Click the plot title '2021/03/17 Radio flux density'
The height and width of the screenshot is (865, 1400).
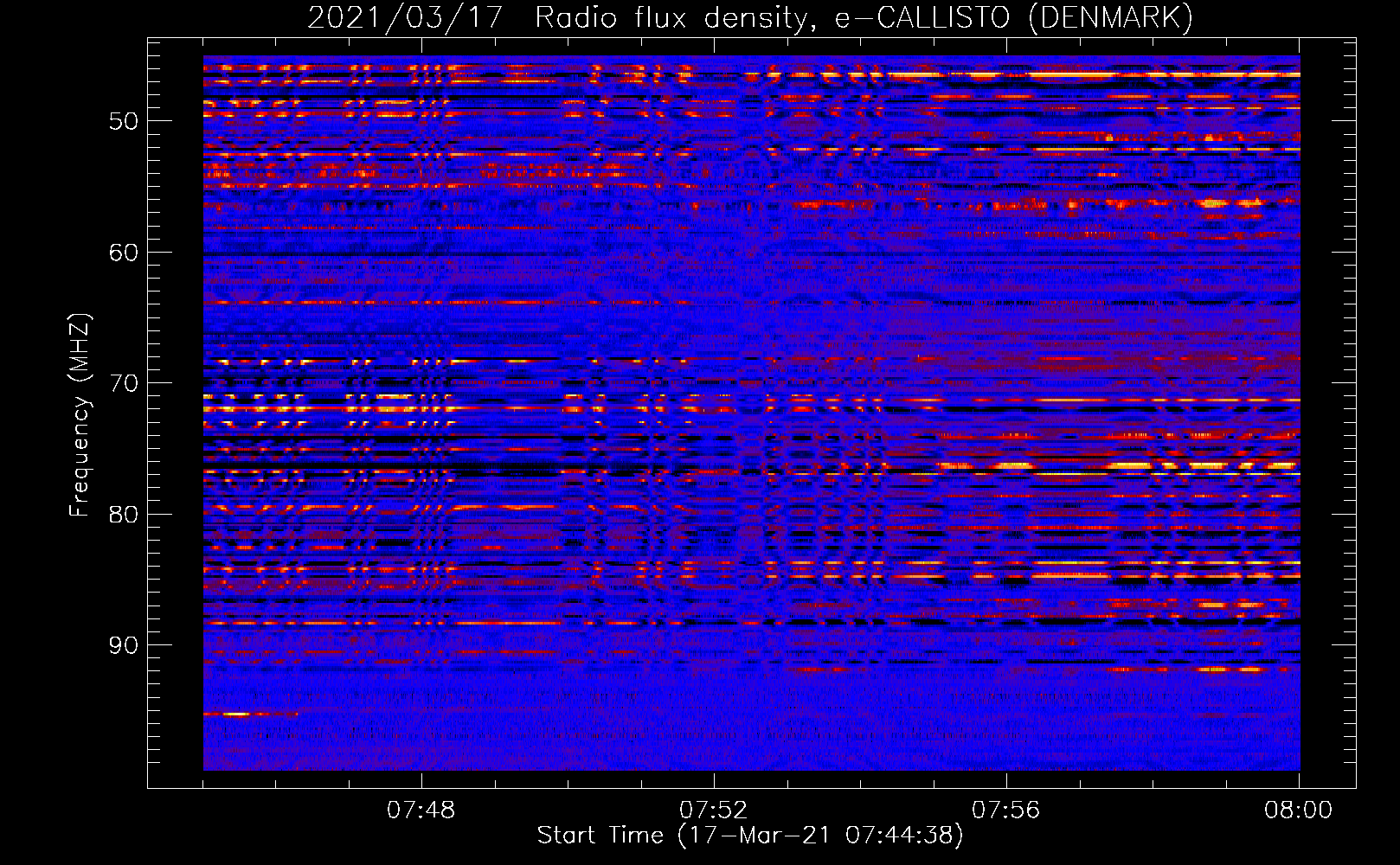pos(750,17)
